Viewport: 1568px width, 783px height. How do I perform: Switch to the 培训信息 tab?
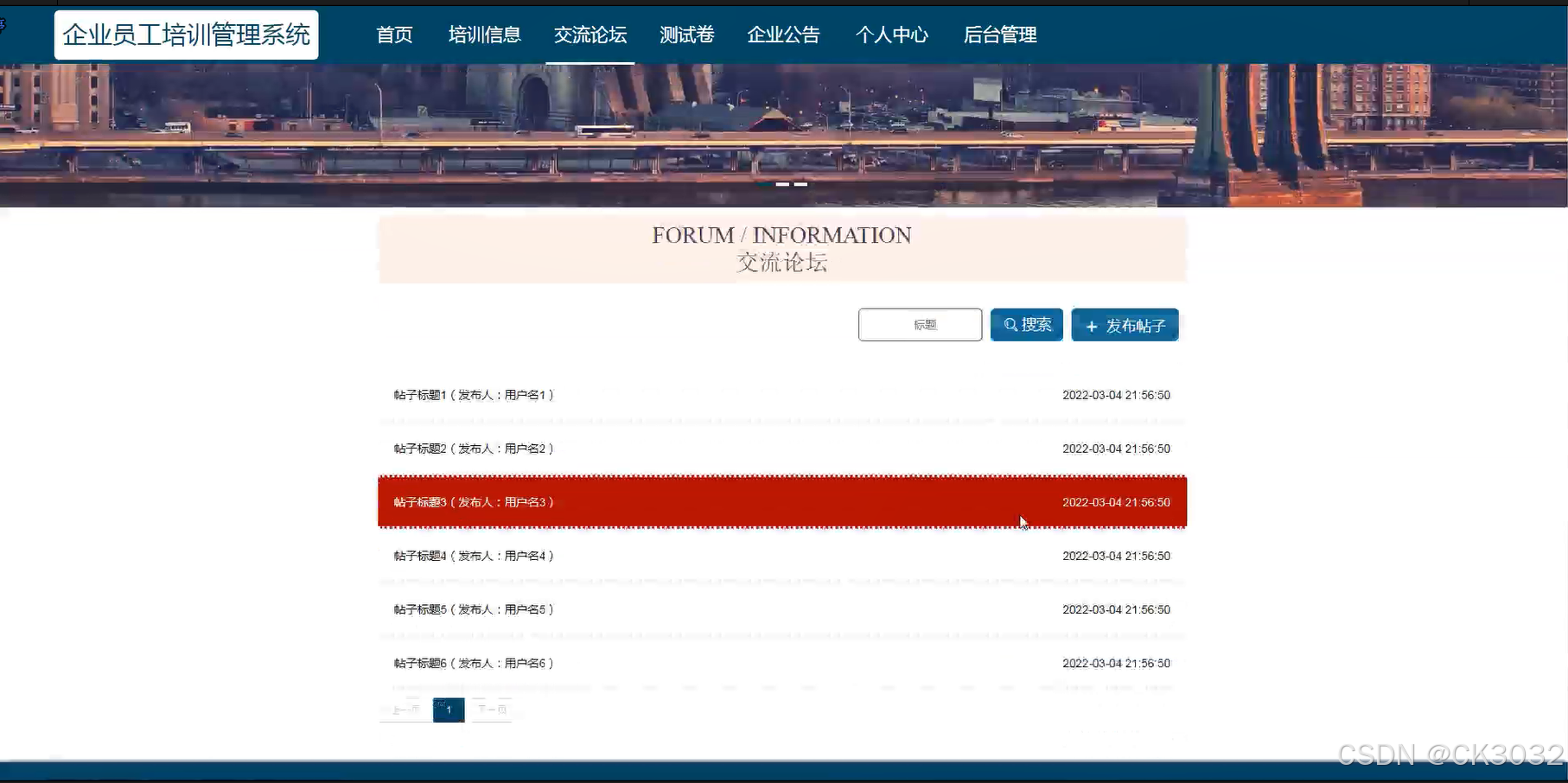485,35
